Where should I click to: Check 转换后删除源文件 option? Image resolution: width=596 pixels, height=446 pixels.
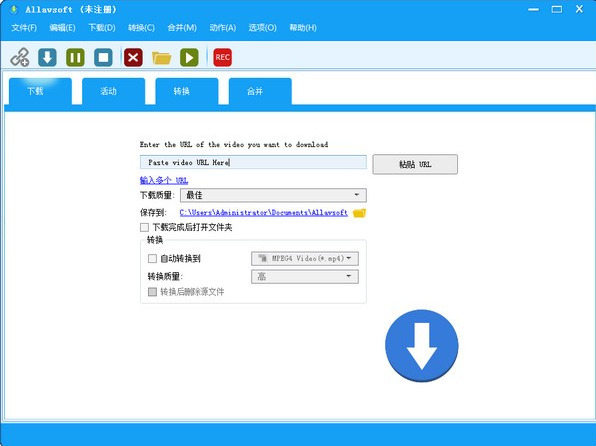[152, 292]
